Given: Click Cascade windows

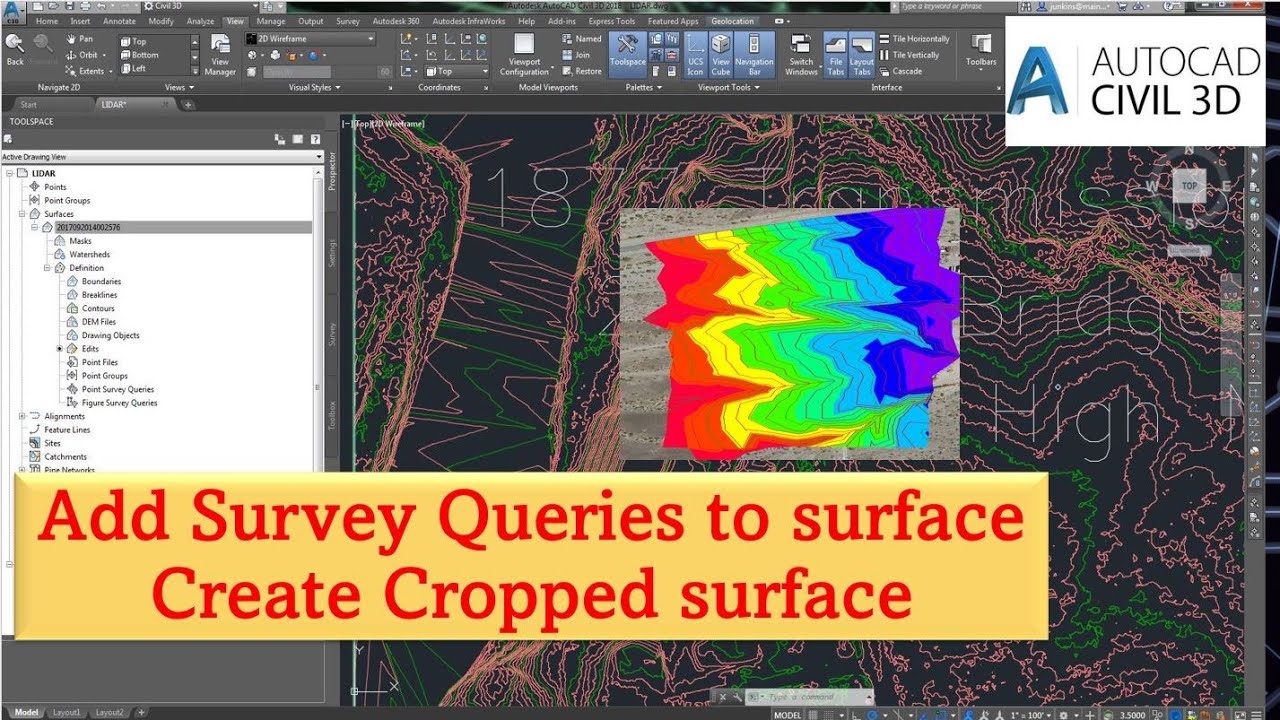Looking at the screenshot, I should click(900, 71).
